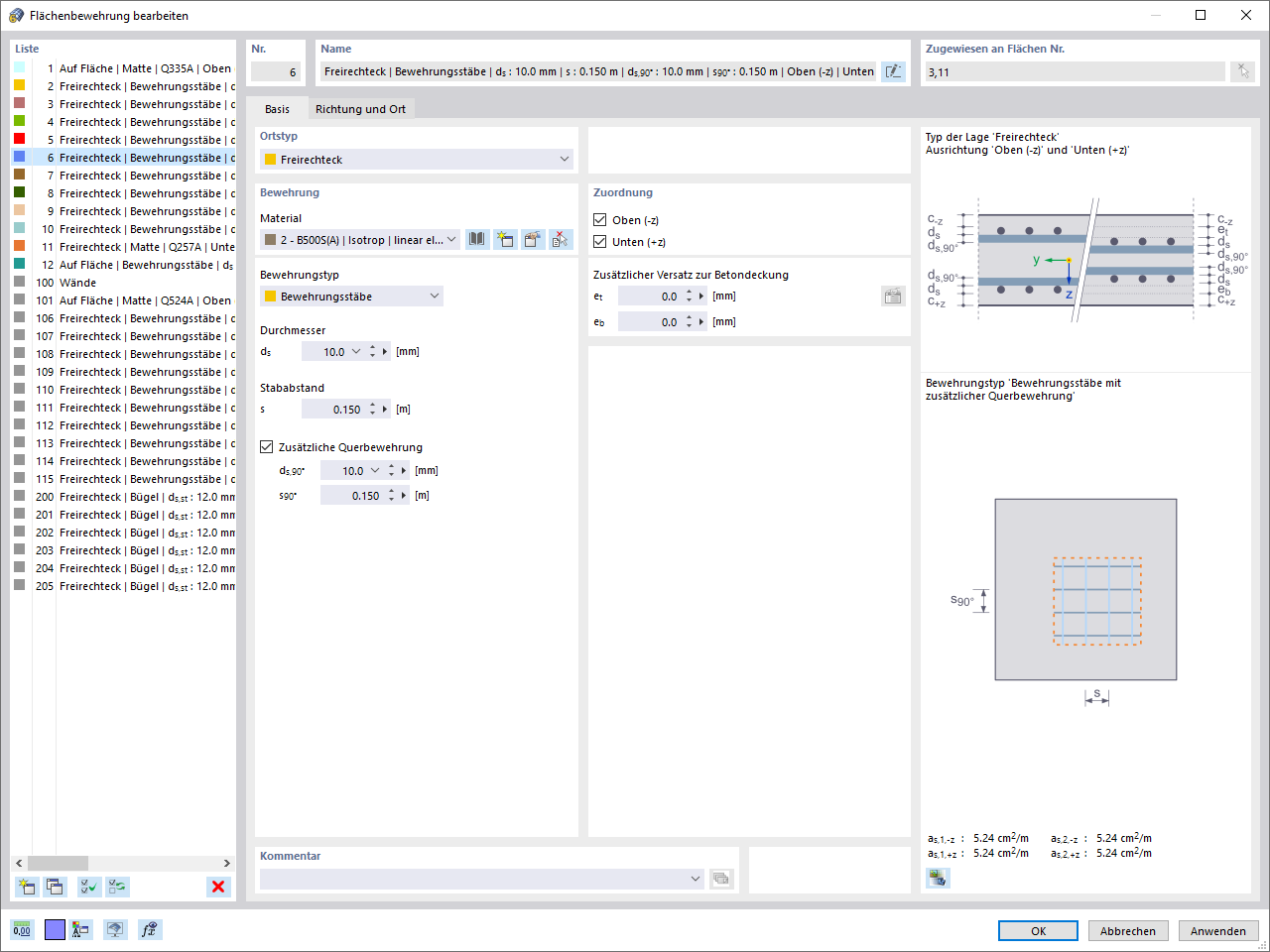Click the fx formula icon at the bottom
This screenshot has width=1270, height=952.
(150, 929)
